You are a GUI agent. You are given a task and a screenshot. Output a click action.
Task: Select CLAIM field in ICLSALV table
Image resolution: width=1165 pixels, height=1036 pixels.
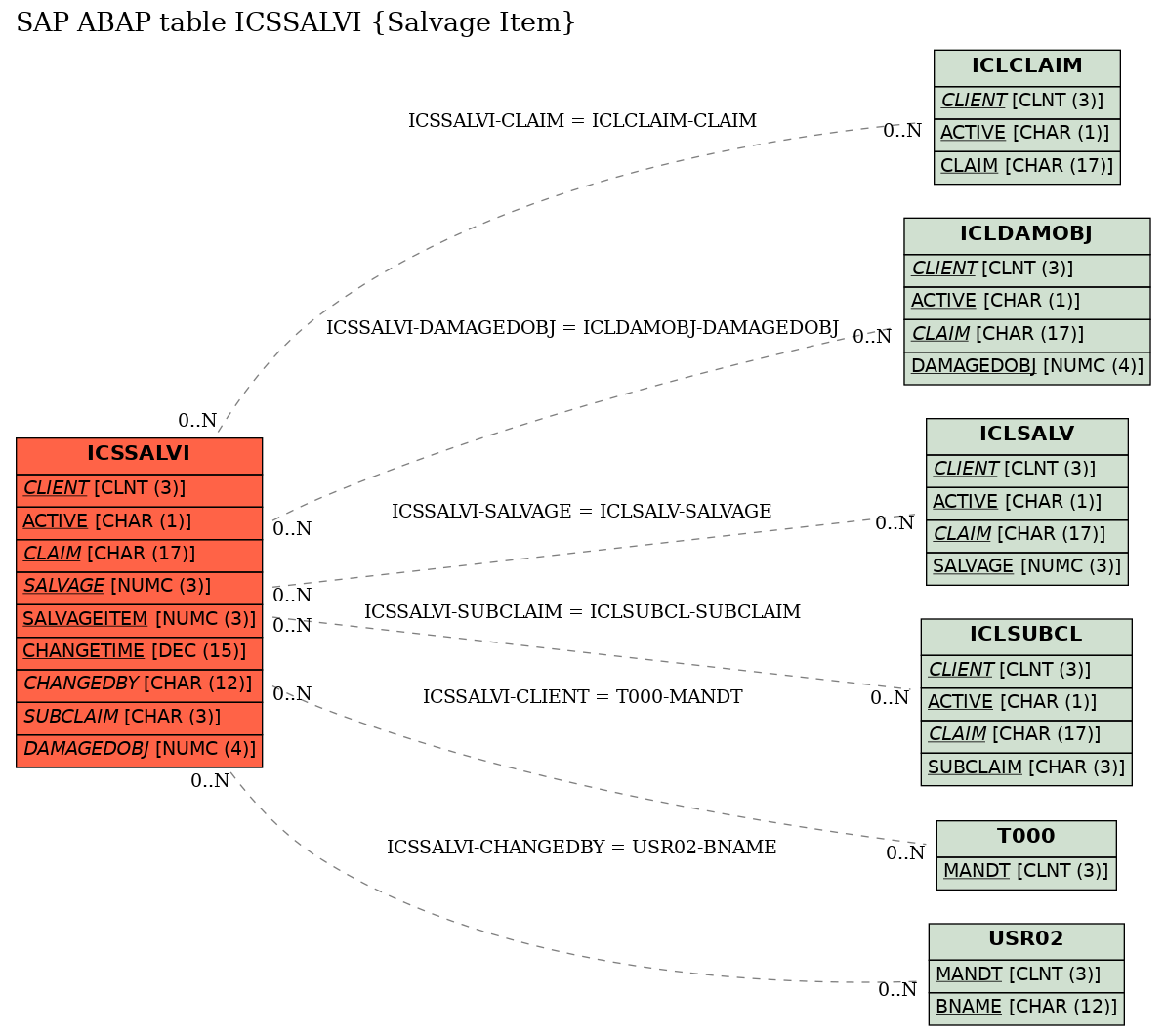click(1026, 535)
